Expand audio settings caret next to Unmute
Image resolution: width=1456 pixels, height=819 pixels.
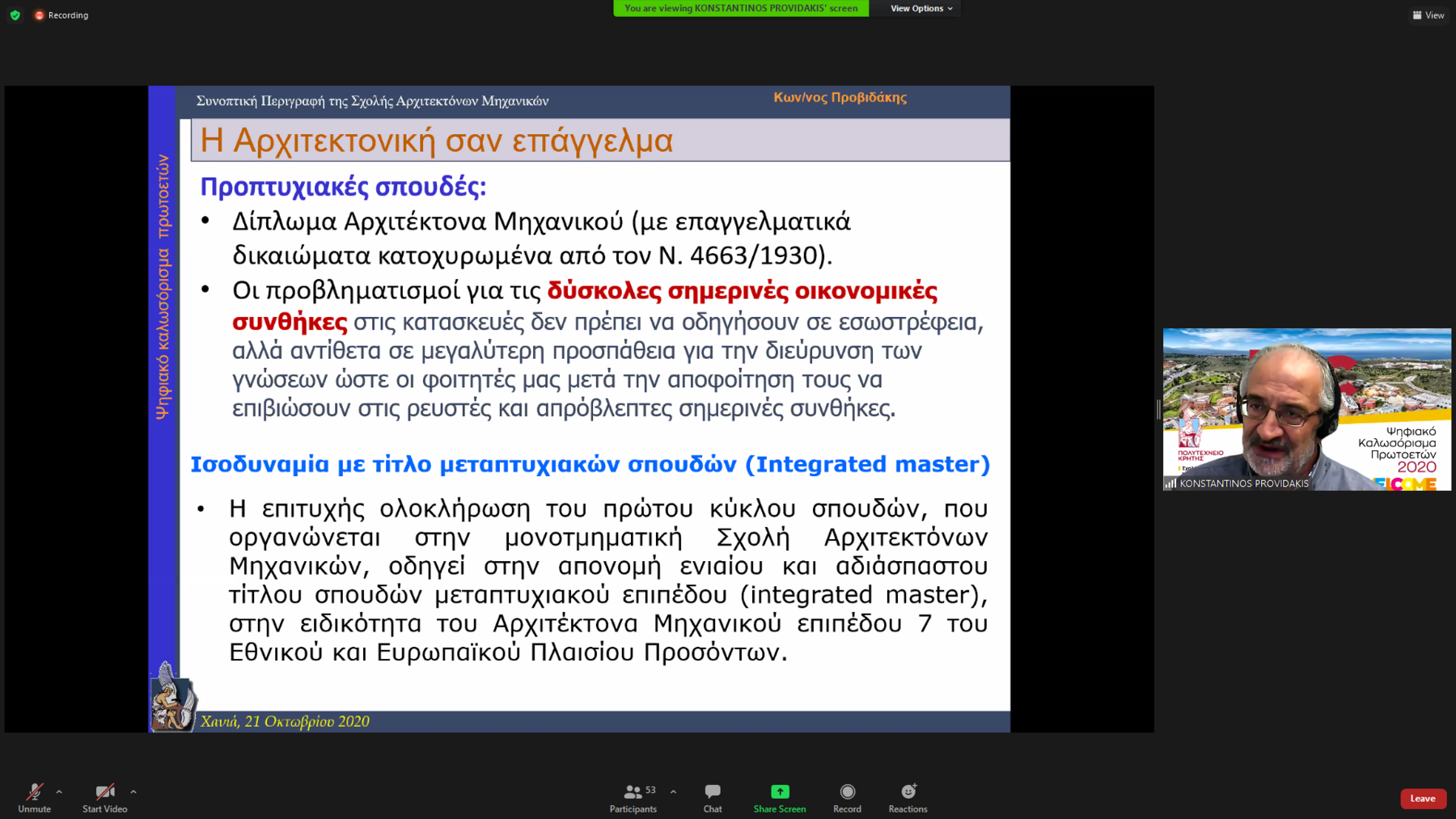59,792
